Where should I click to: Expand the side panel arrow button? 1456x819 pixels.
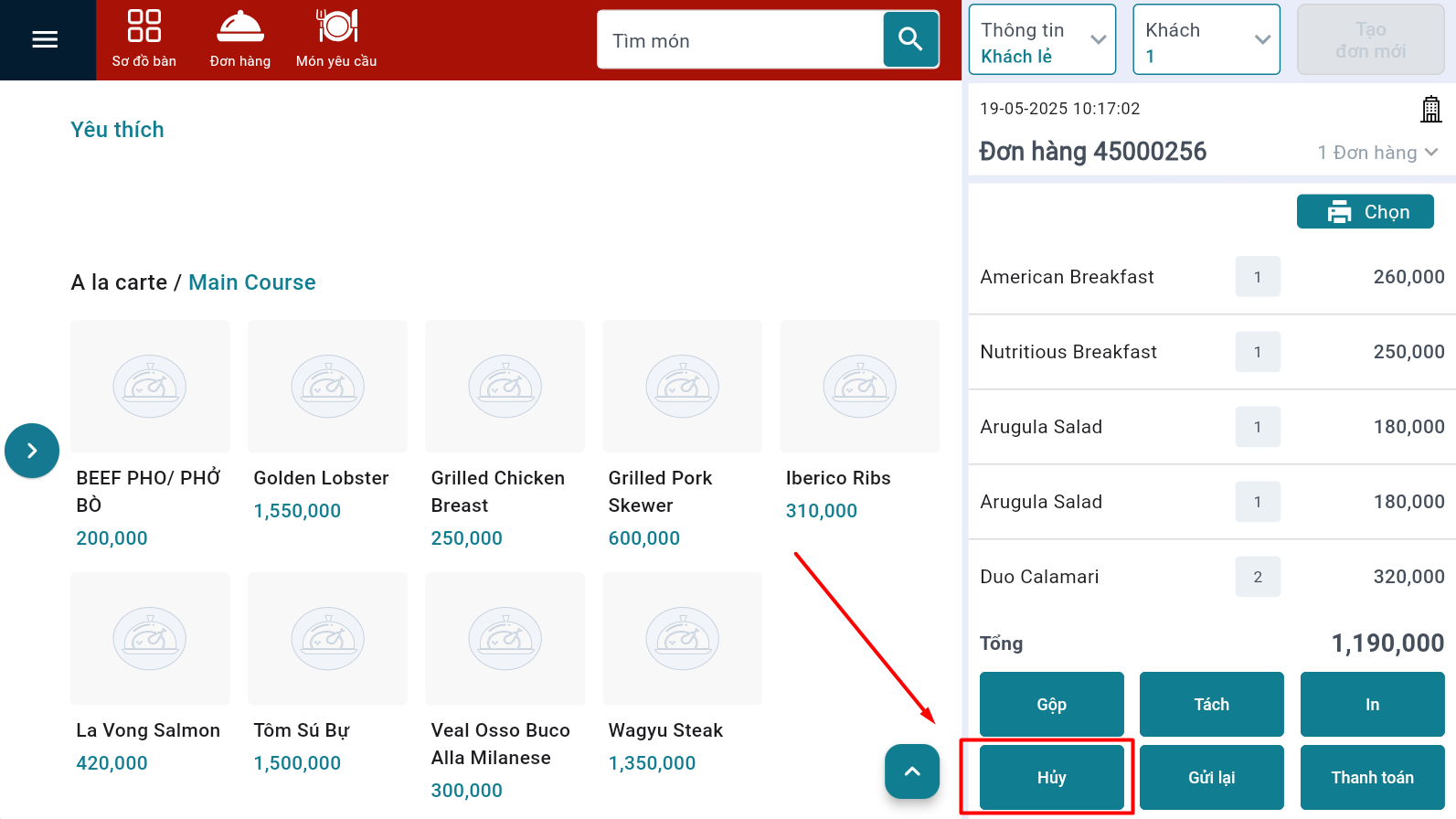[32, 451]
